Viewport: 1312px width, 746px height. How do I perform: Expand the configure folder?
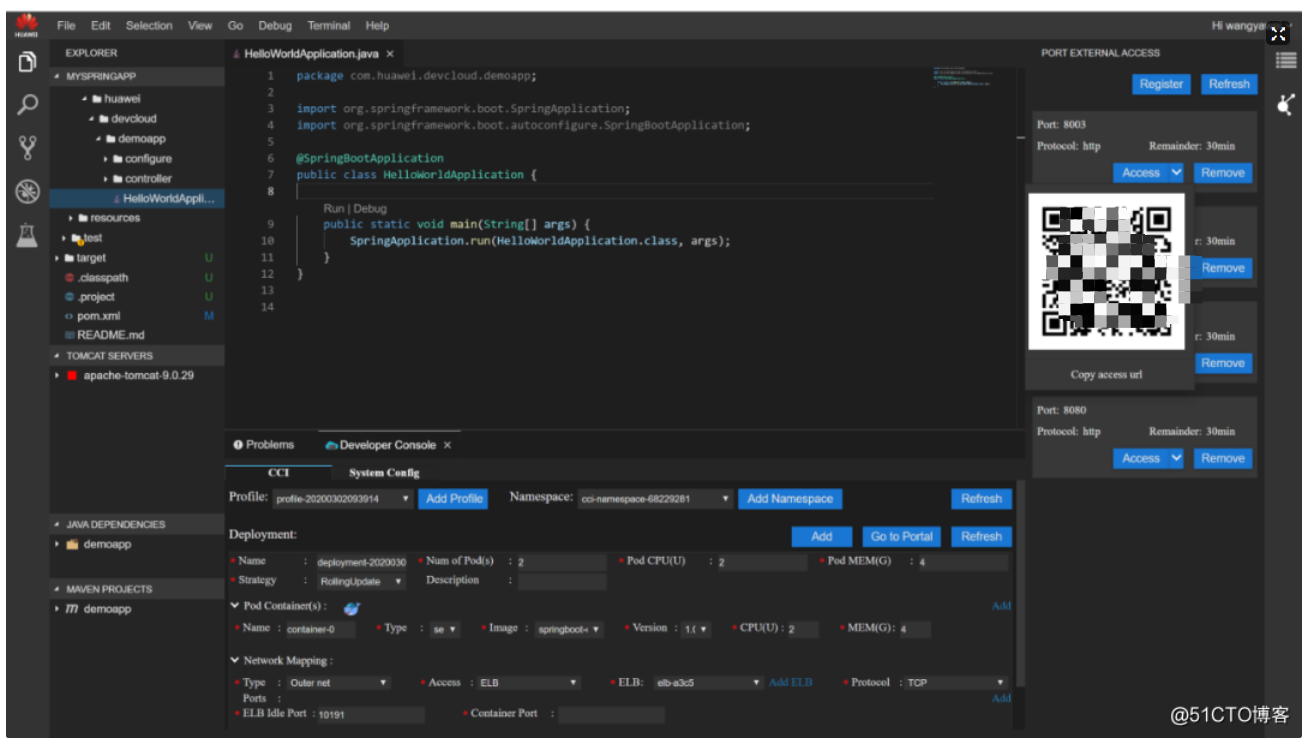[106, 159]
